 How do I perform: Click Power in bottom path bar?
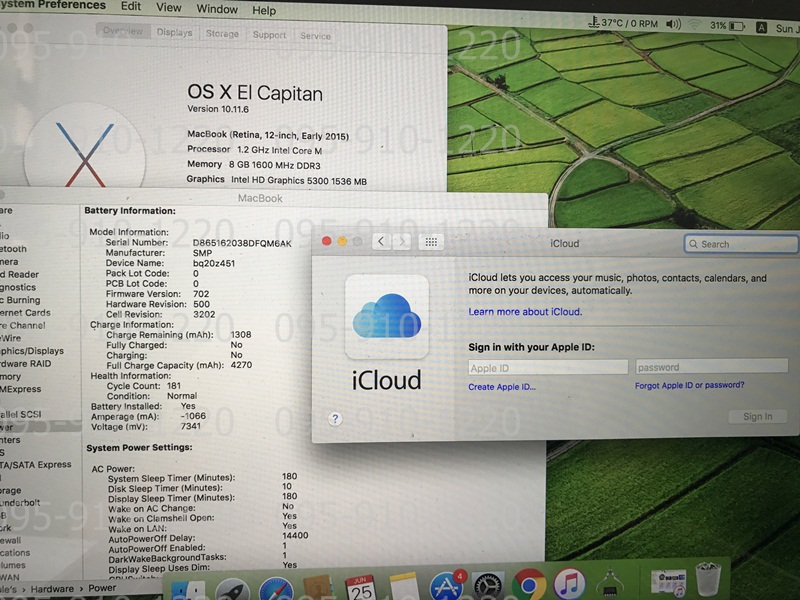[x=102, y=588]
